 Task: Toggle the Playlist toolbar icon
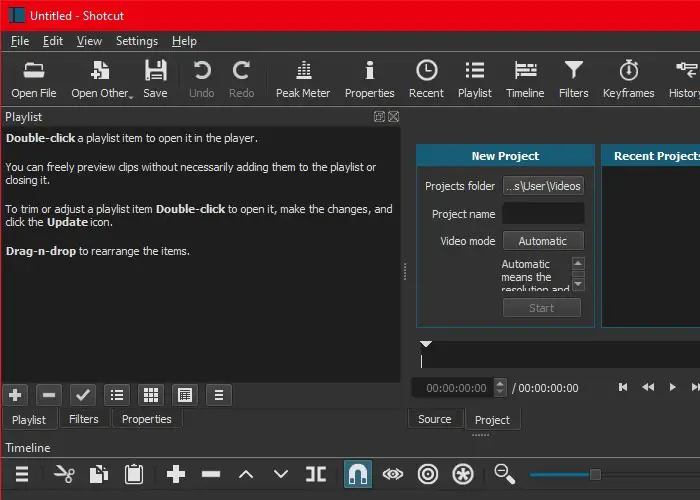(x=475, y=79)
